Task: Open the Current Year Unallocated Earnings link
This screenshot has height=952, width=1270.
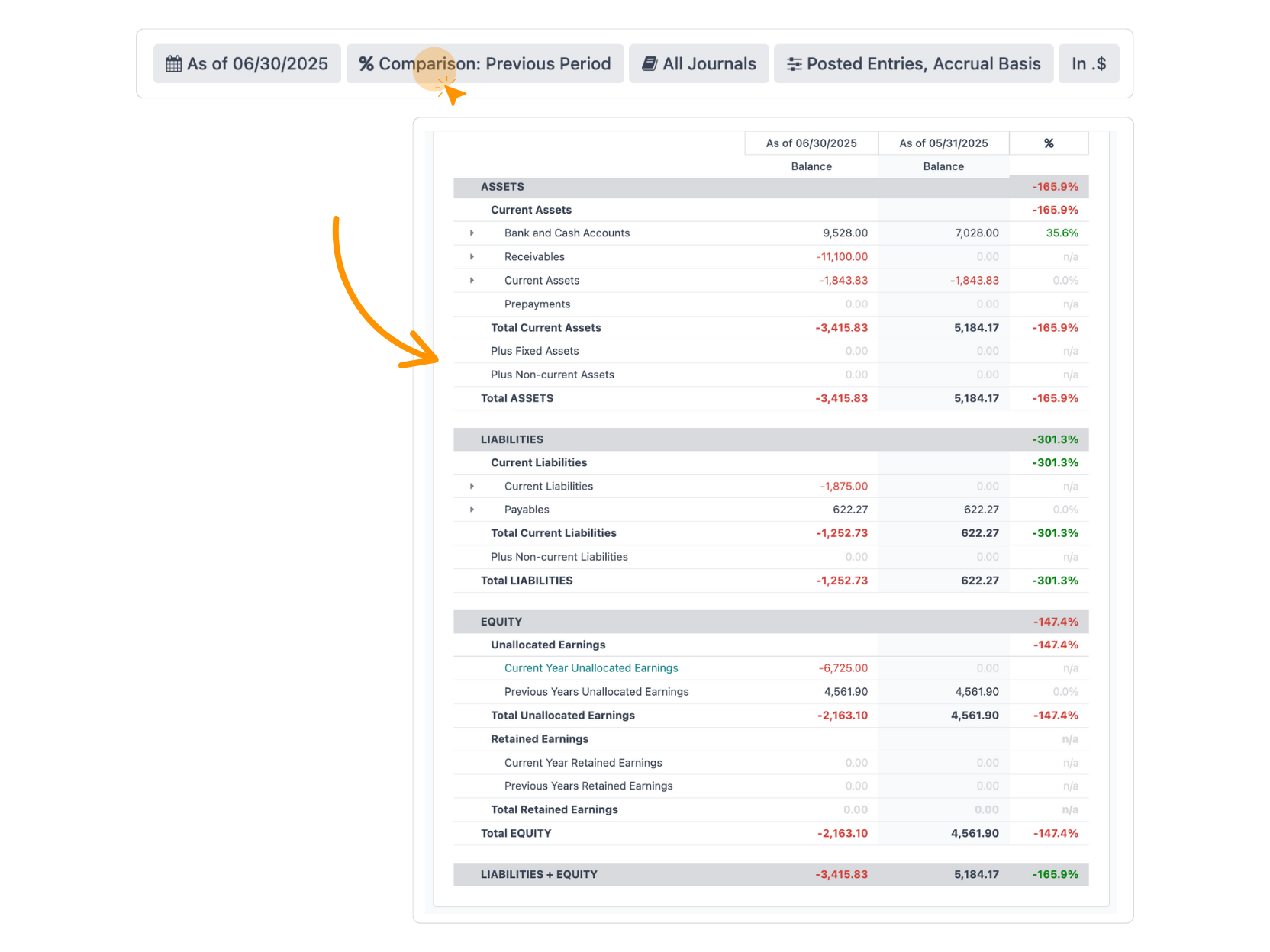Action: click(x=591, y=667)
